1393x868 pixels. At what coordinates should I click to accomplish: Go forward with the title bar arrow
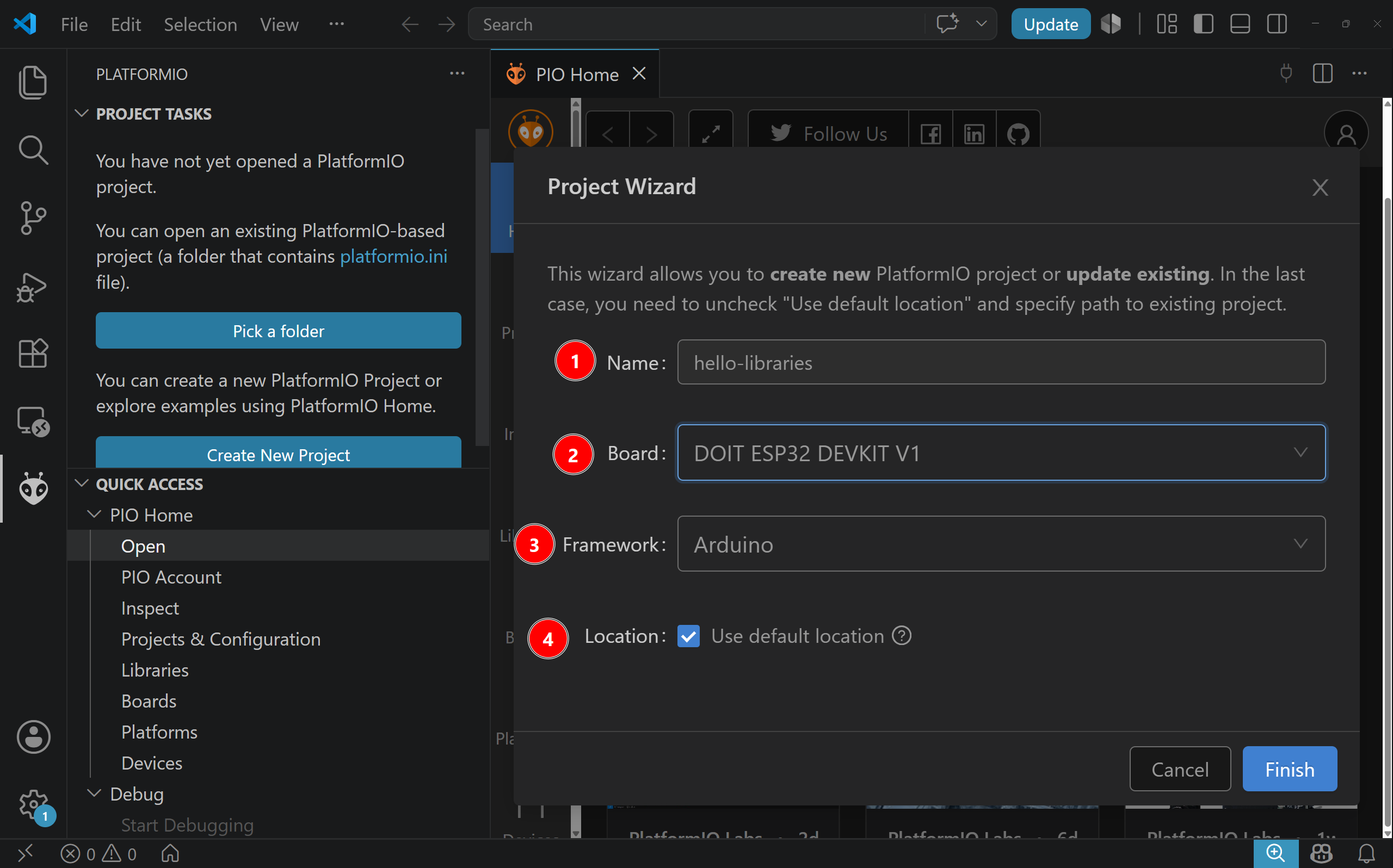pyautogui.click(x=446, y=24)
